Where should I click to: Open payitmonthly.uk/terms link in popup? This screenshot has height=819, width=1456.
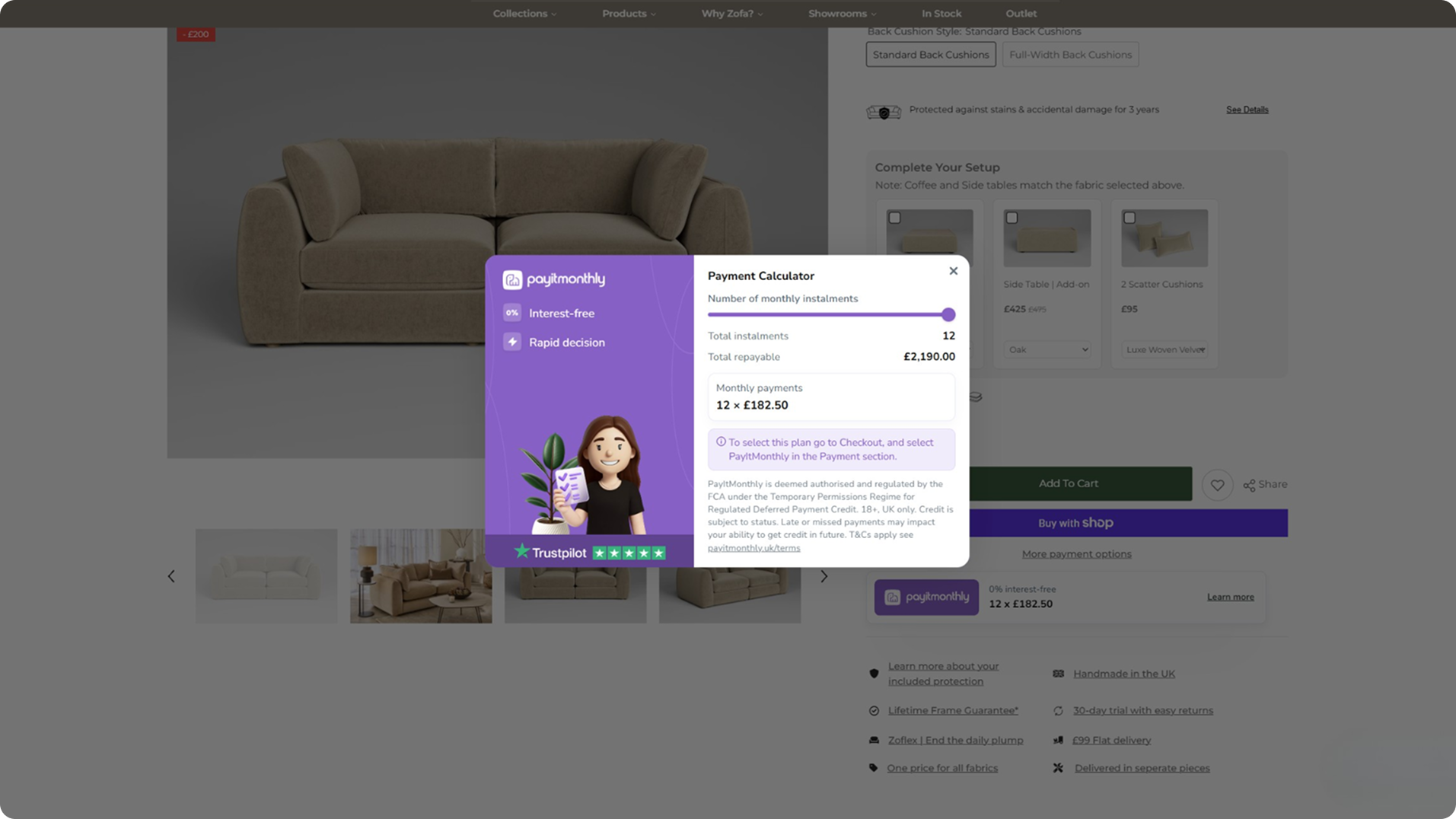pyautogui.click(x=753, y=548)
